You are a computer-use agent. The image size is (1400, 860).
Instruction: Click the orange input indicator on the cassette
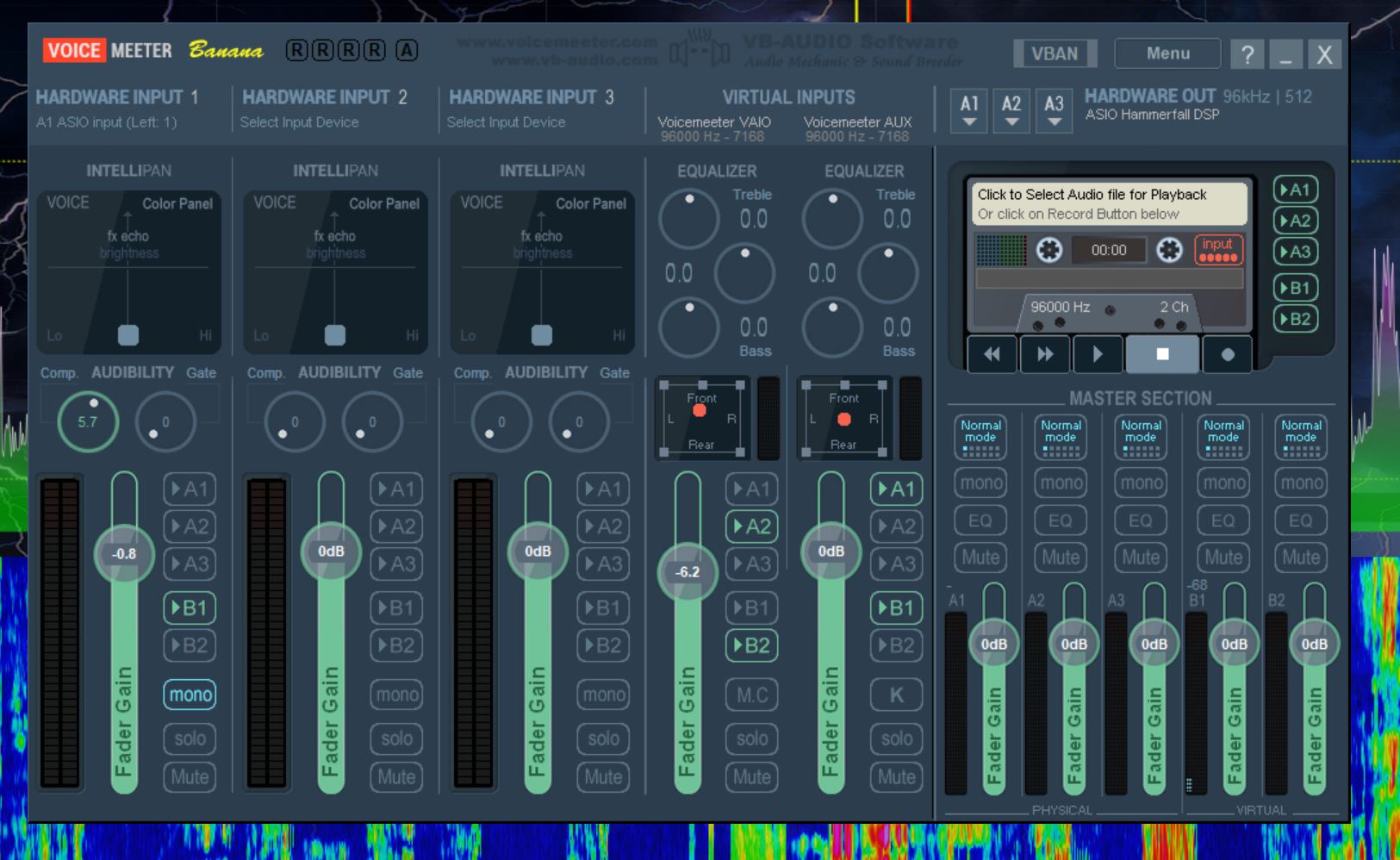pos(1218,250)
